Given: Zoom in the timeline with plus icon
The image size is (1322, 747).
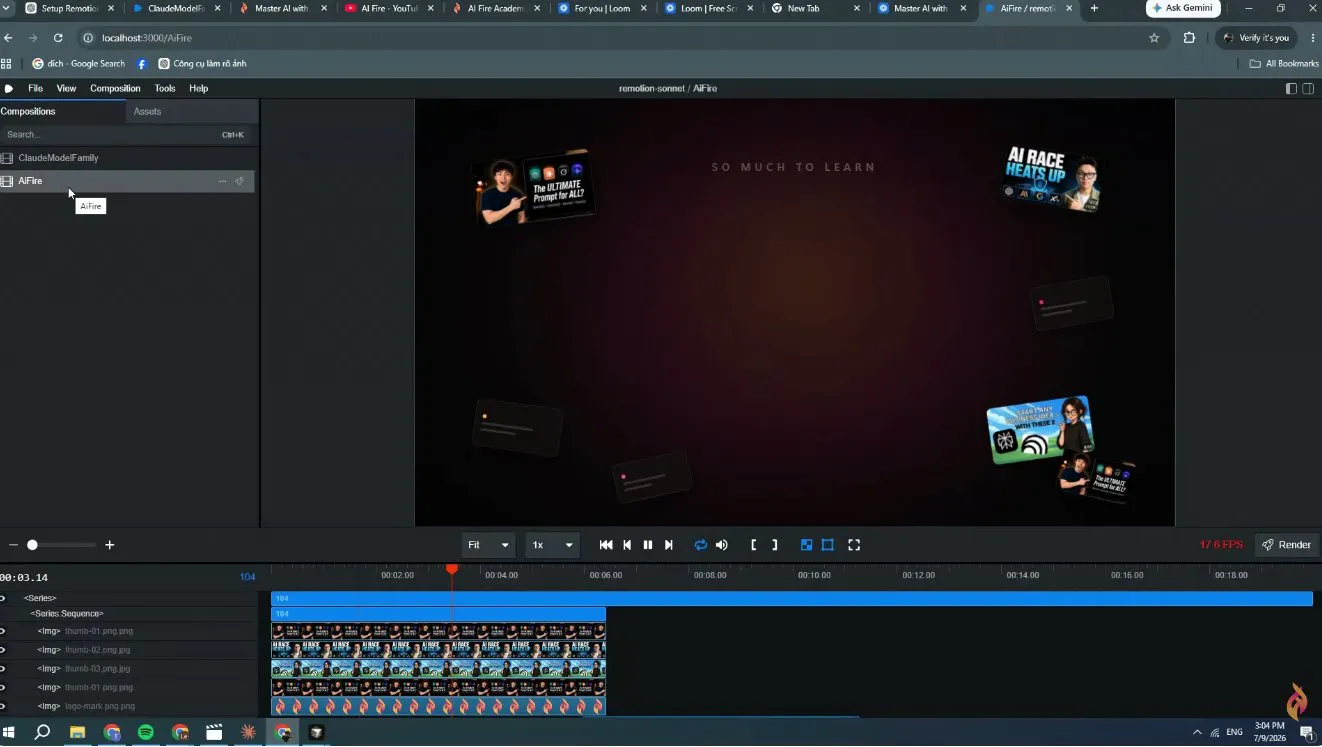Looking at the screenshot, I should [110, 545].
